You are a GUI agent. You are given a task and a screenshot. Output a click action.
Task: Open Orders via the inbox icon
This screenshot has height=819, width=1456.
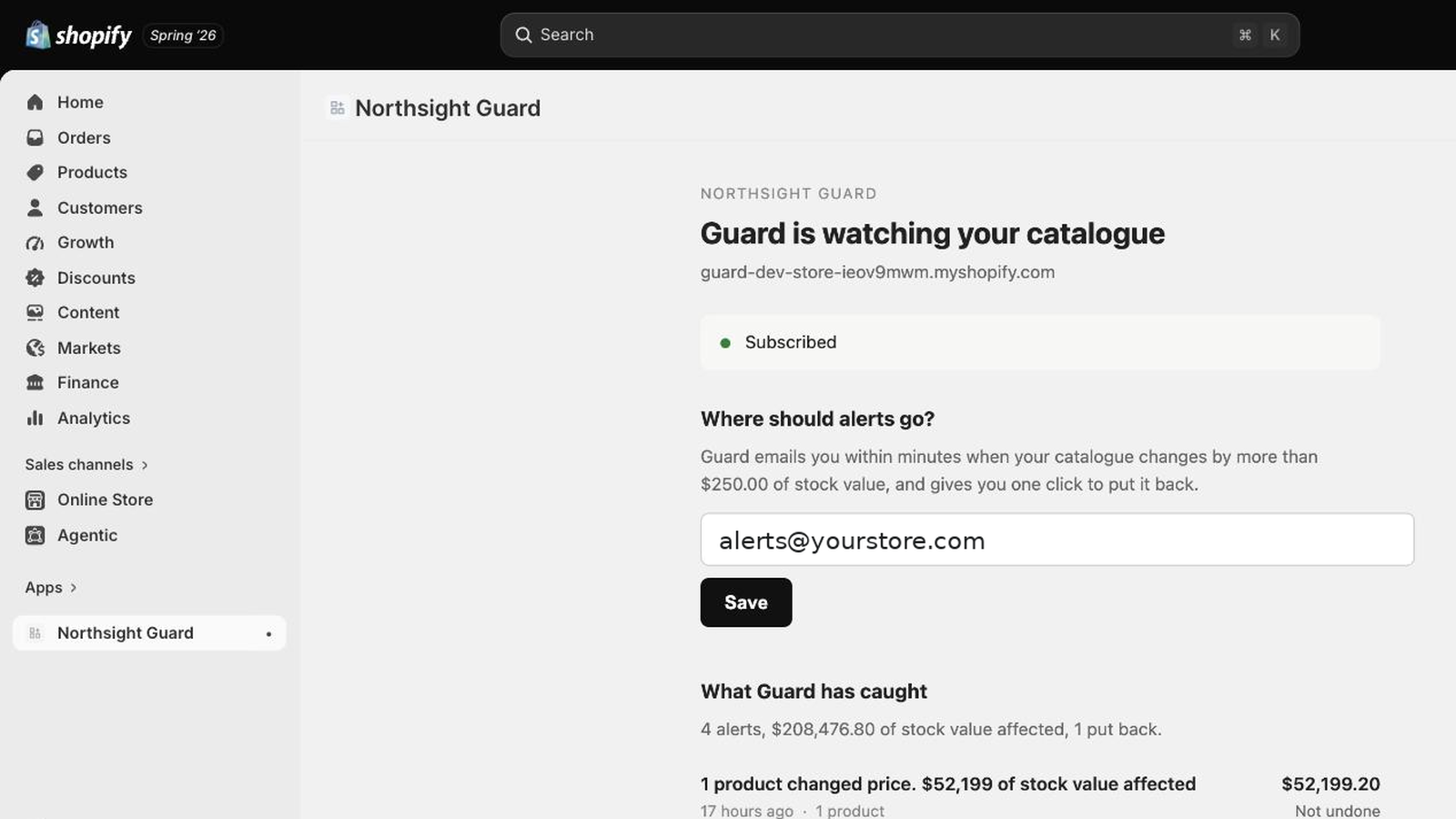click(35, 137)
